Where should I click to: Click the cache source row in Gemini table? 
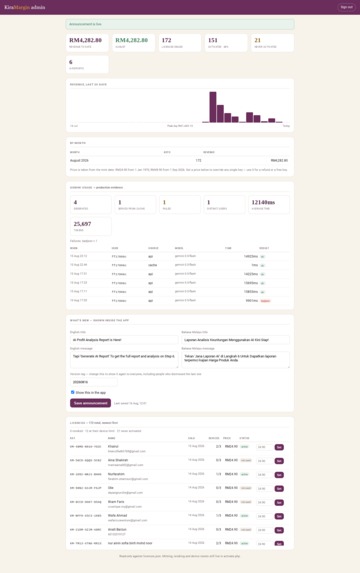point(179,265)
